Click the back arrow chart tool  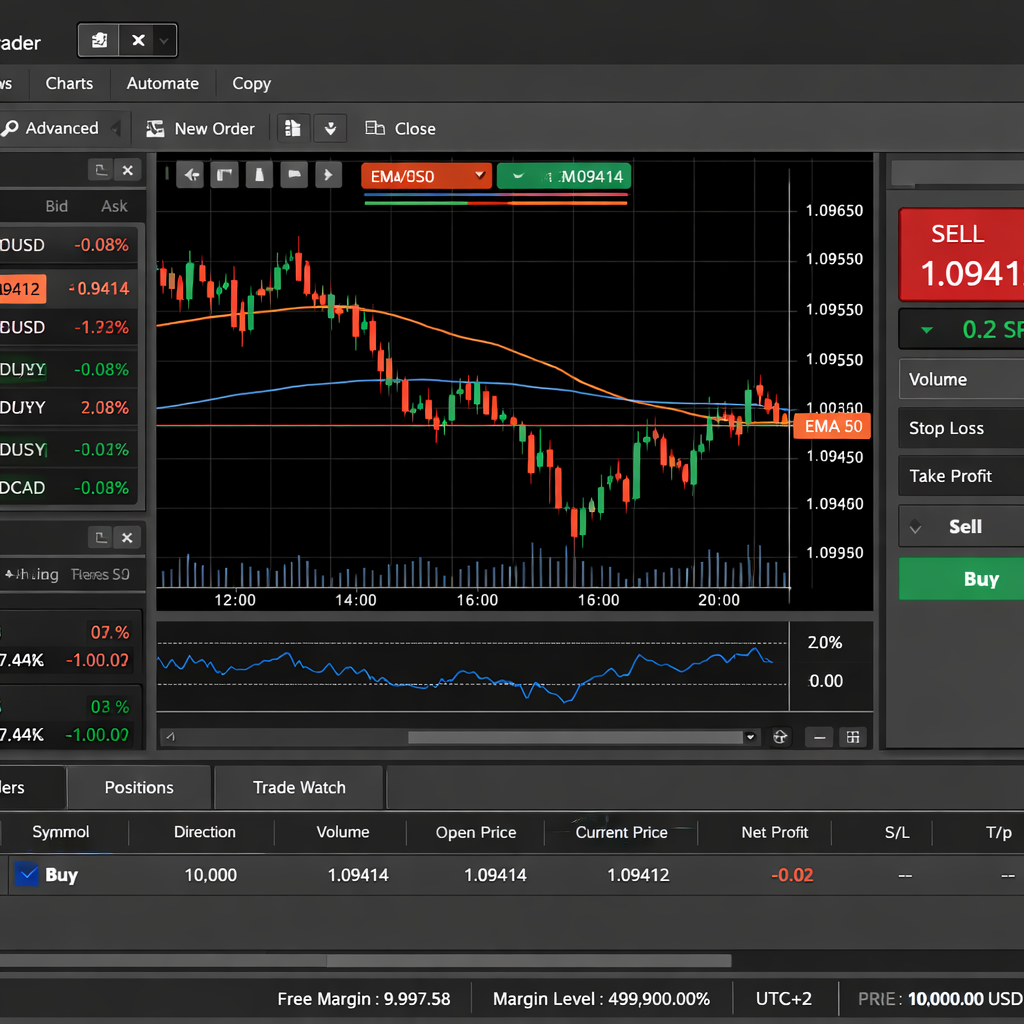191,175
